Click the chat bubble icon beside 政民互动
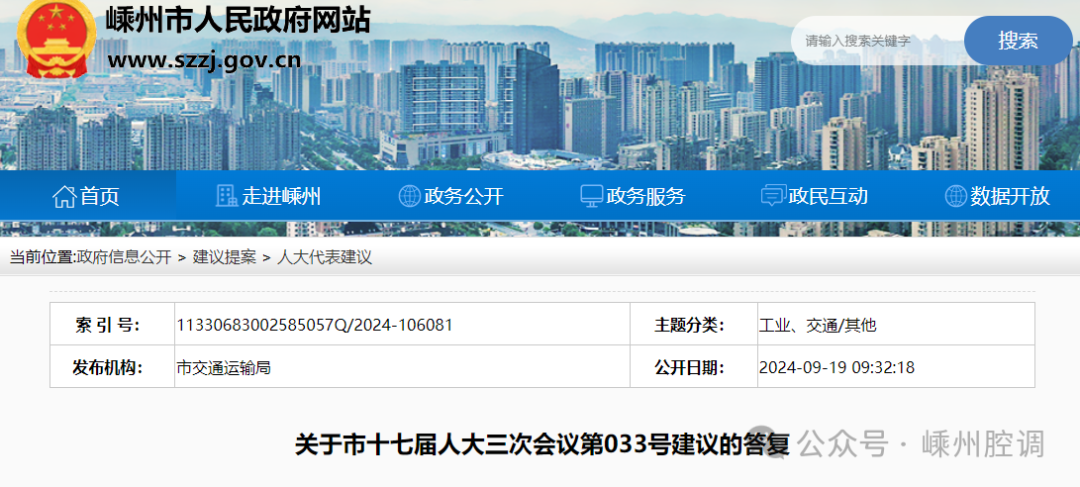1080x487 pixels. [x=772, y=196]
